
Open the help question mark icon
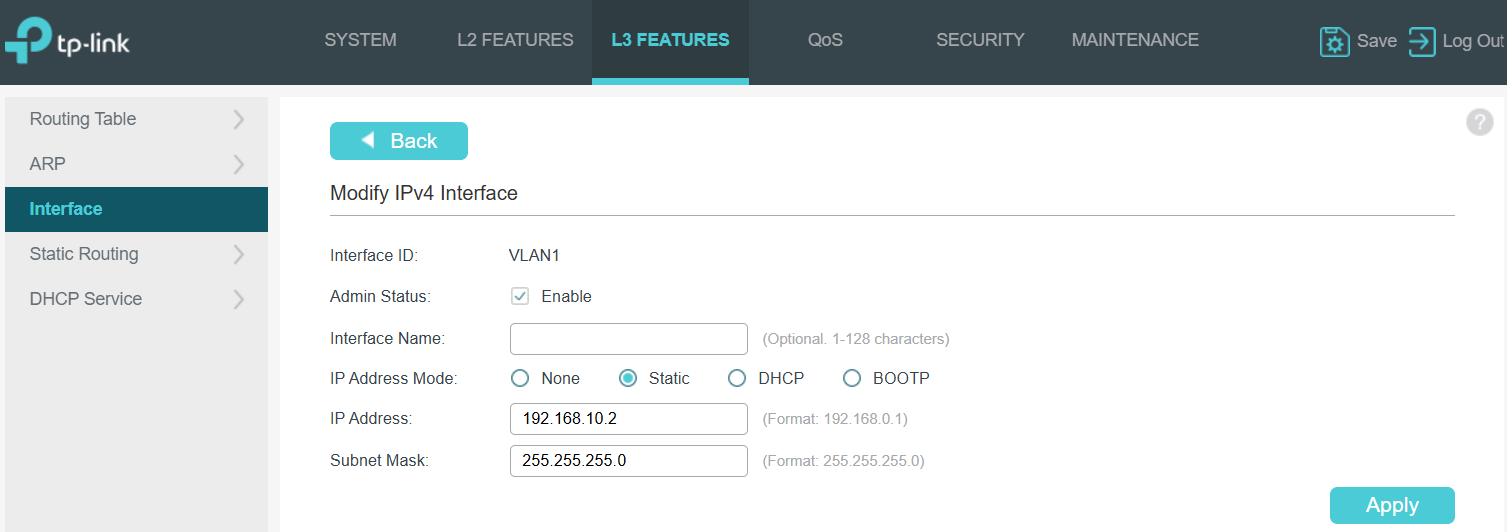coord(1479,122)
